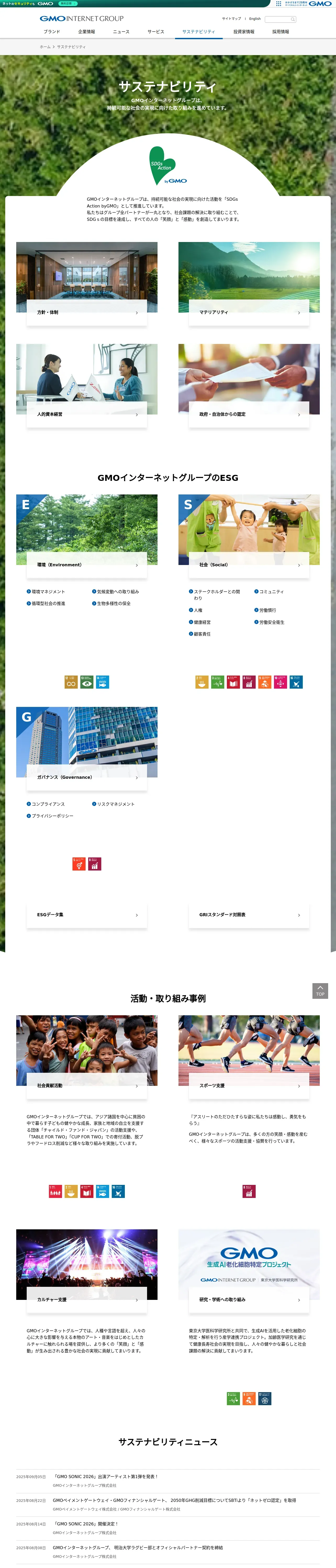Viewport: 336px width, 1568px height.
Task: Click the 循環型社会の推進 link
Action: pos(46,604)
